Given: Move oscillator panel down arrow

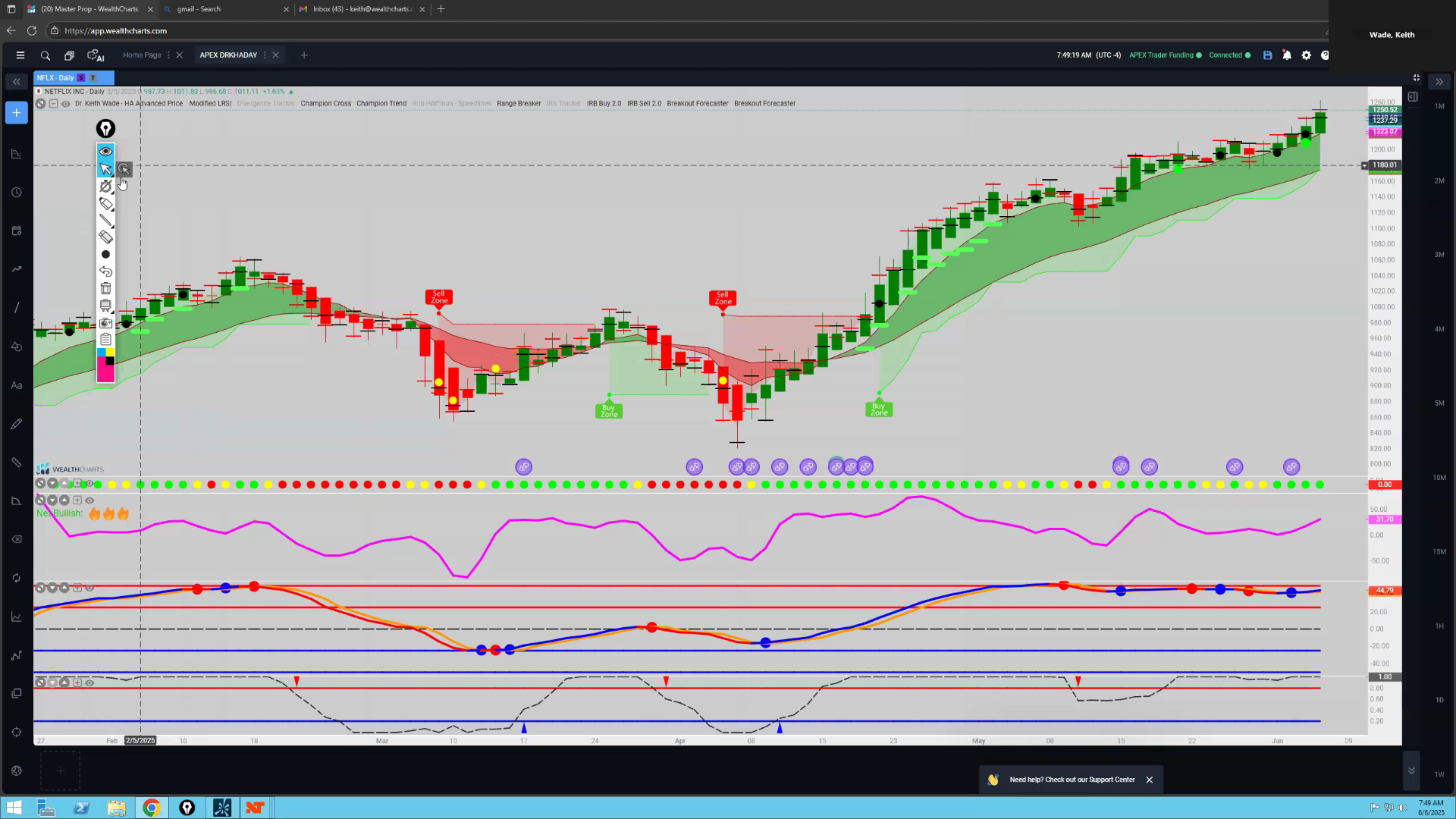Looking at the screenshot, I should 52,588.
